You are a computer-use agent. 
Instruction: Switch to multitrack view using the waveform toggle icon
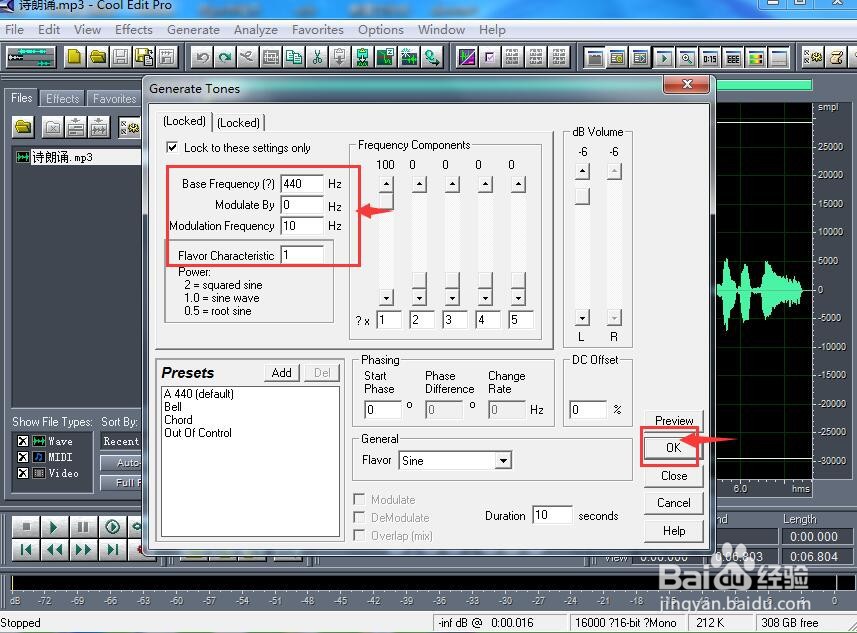pyautogui.click(x=30, y=57)
